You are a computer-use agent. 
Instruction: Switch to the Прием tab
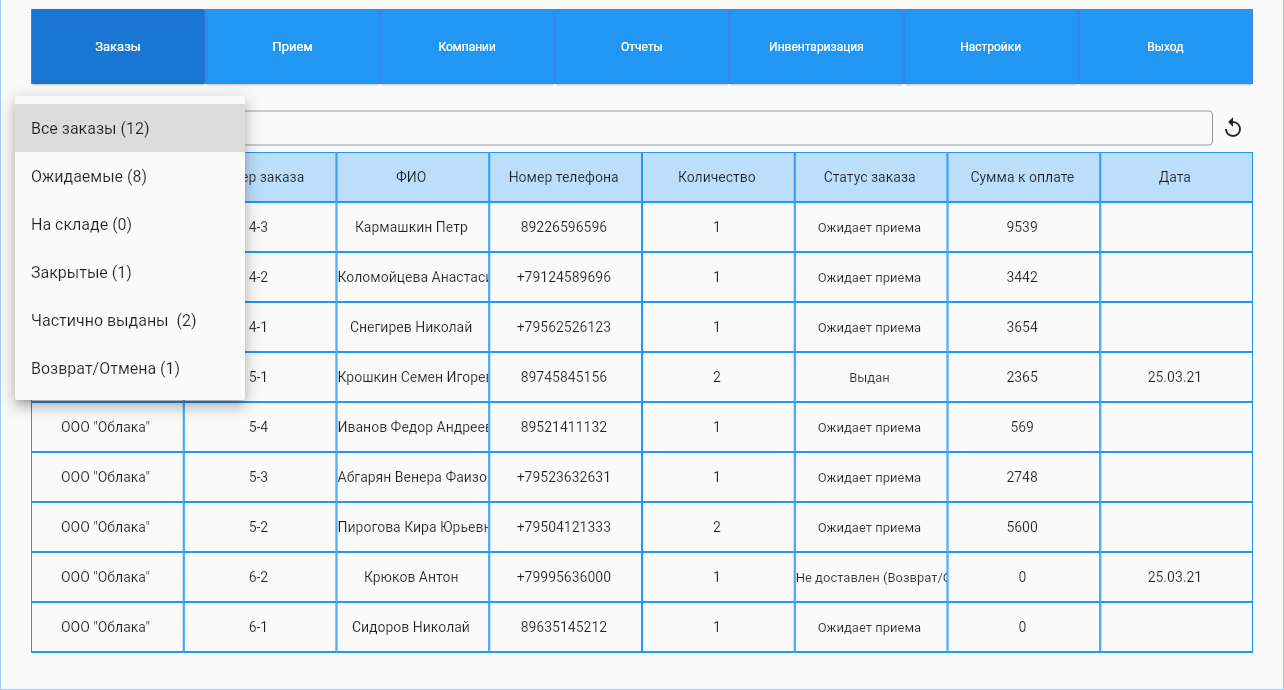292,47
